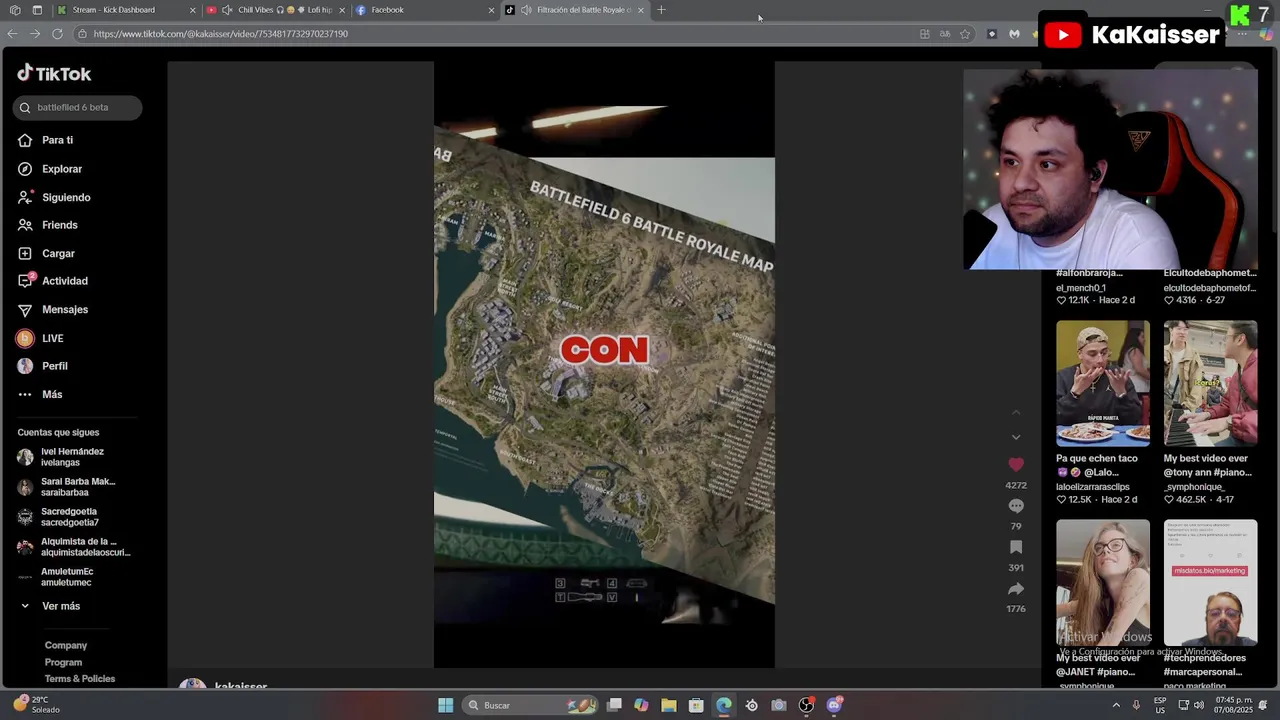The height and width of the screenshot is (720, 1280).
Task: Close the Kick Dashboard tab
Action: click(x=193, y=10)
